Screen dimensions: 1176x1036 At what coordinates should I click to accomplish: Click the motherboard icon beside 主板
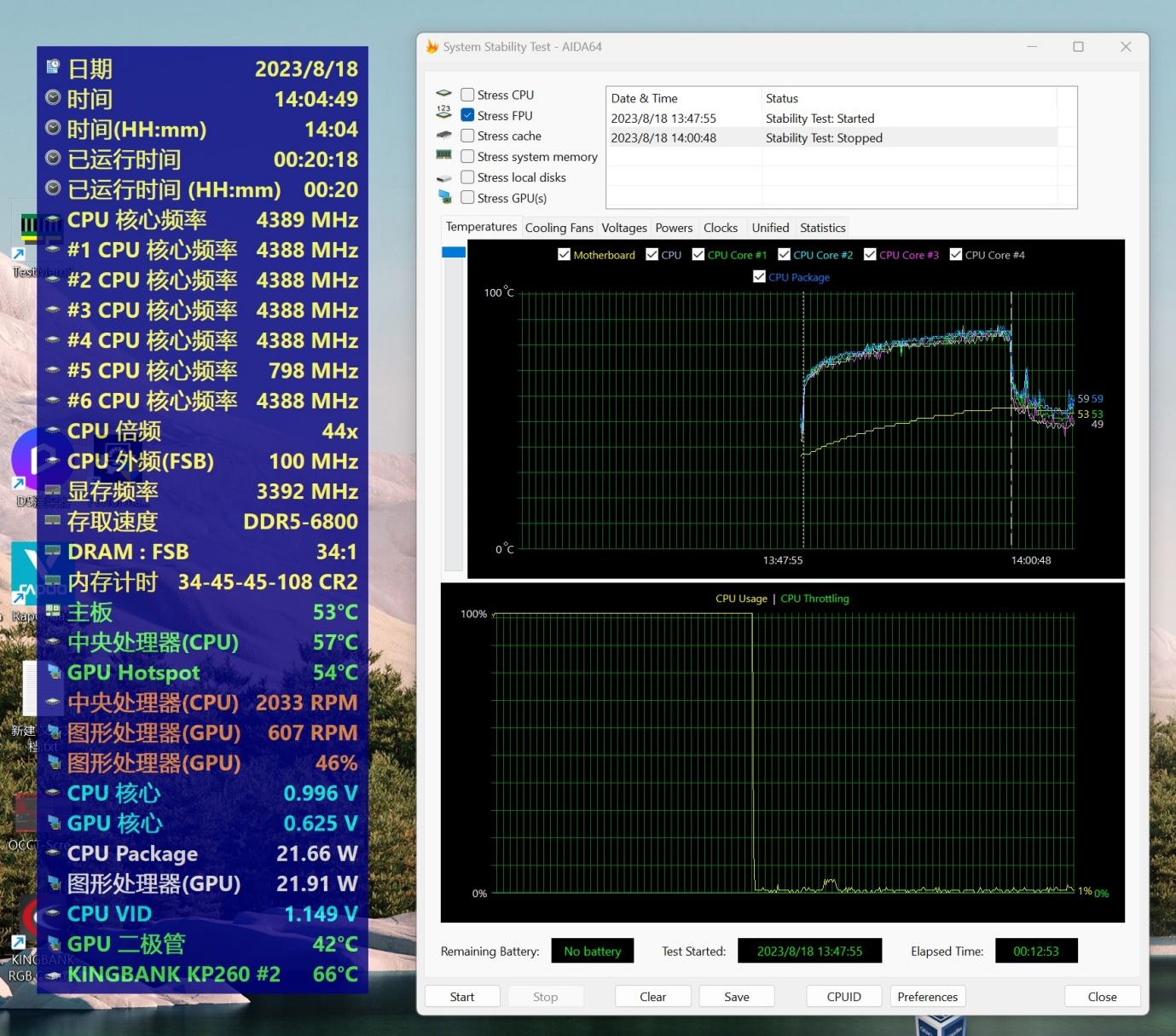tap(53, 611)
